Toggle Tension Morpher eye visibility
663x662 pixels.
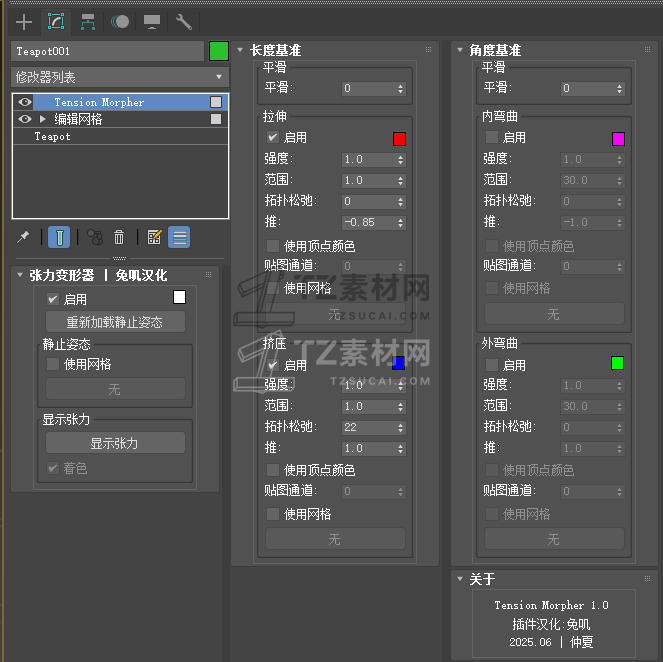(x=25, y=102)
